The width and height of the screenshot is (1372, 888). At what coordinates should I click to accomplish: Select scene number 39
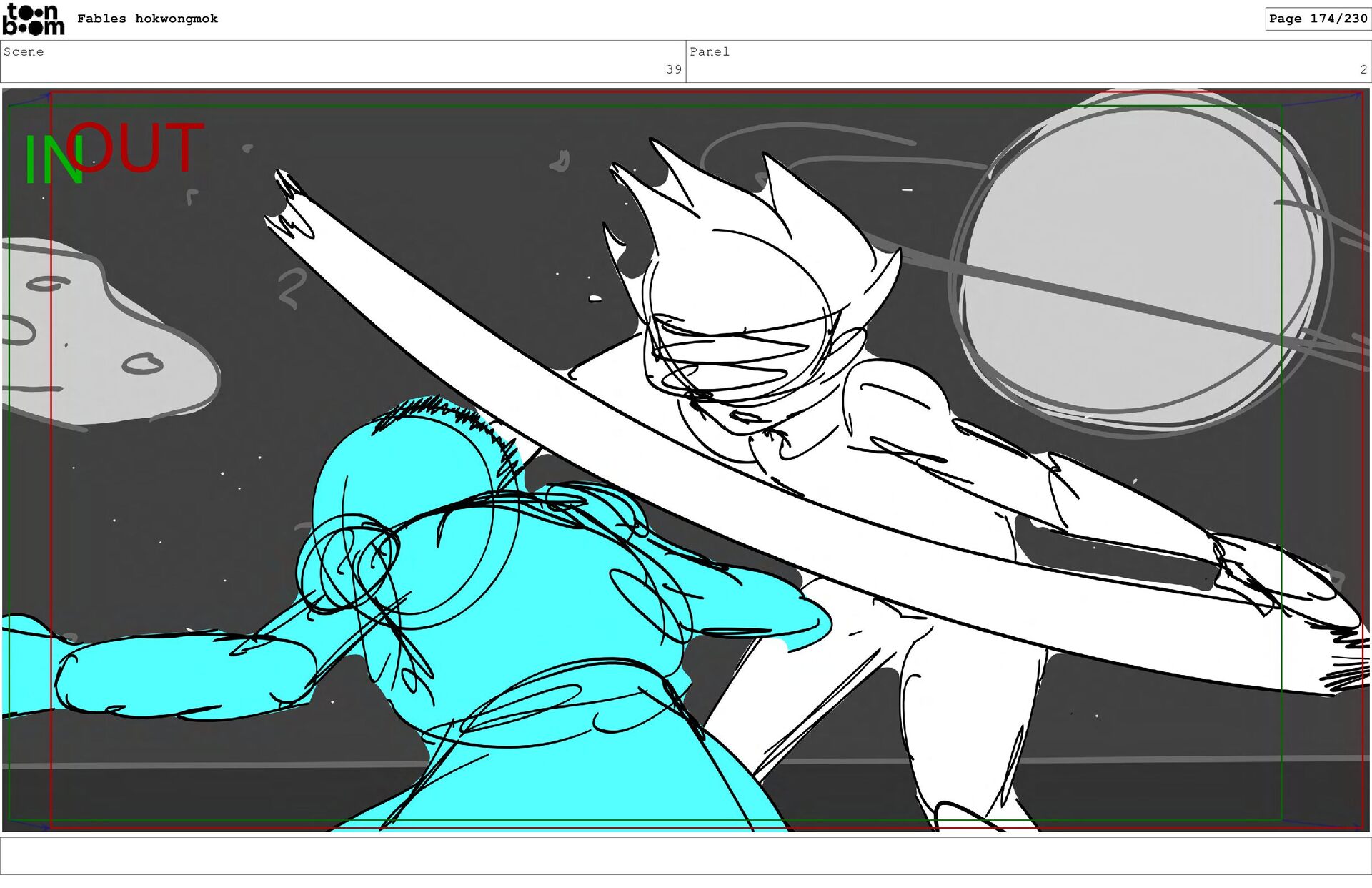[673, 69]
